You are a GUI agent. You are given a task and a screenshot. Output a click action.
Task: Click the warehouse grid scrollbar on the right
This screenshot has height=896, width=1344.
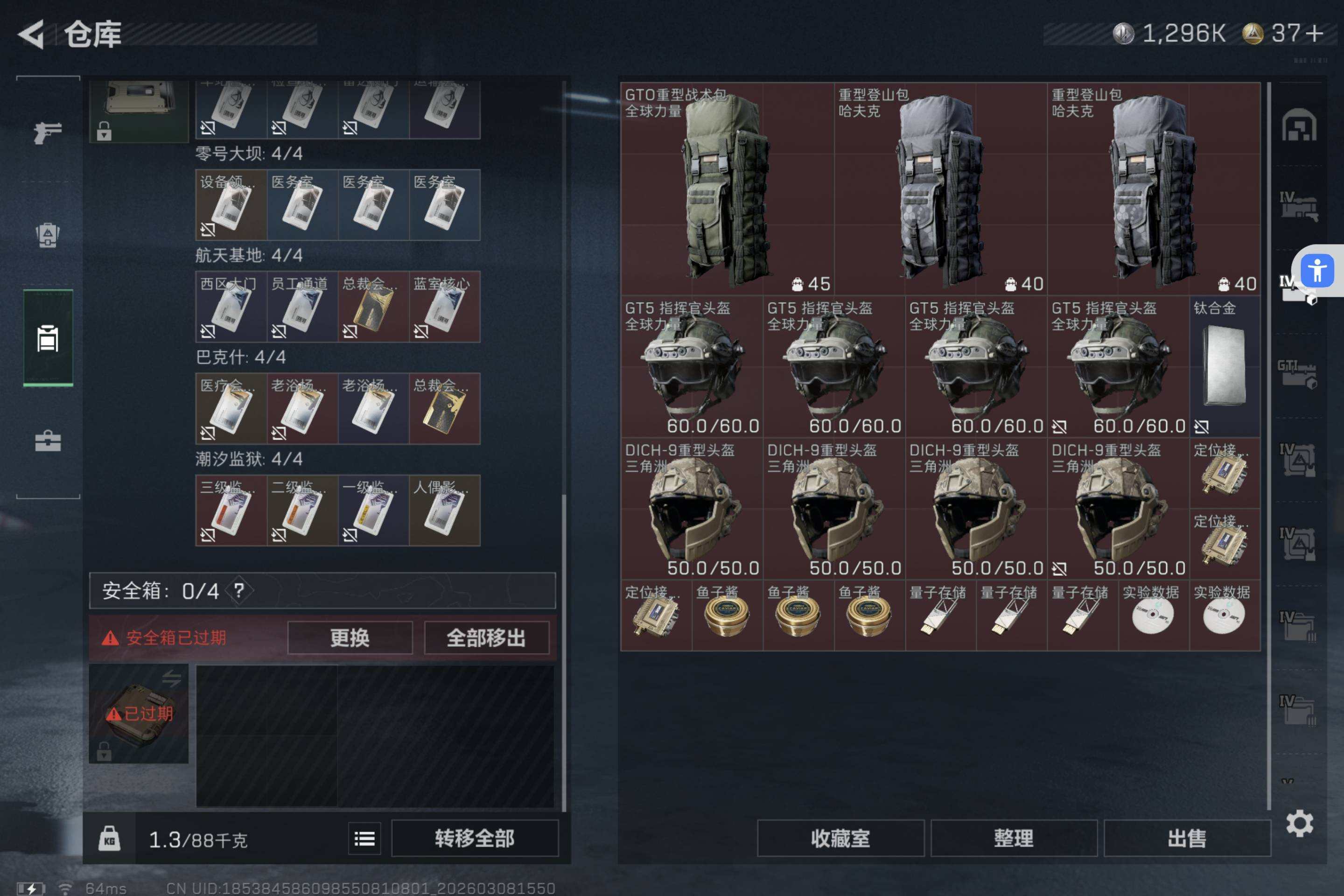(x=1268, y=446)
